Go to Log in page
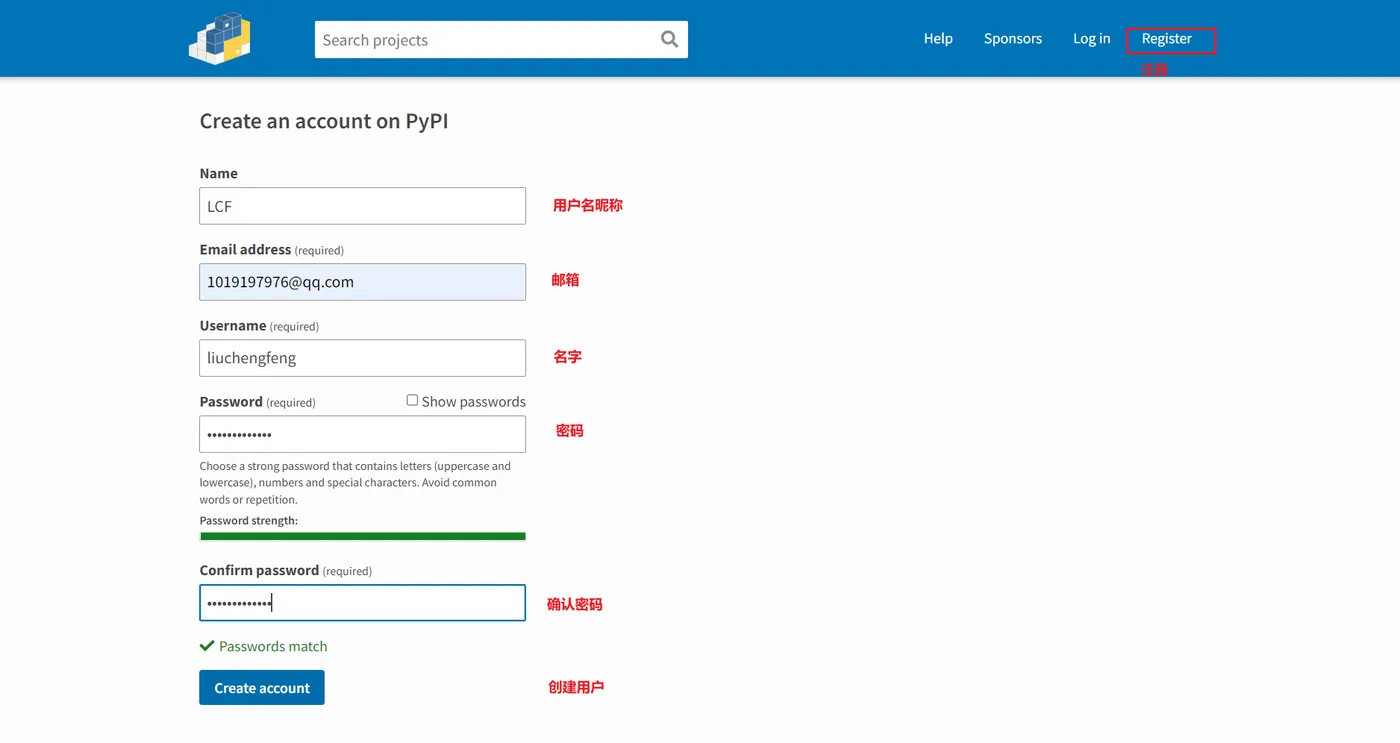This screenshot has height=743, width=1400. [x=1091, y=38]
